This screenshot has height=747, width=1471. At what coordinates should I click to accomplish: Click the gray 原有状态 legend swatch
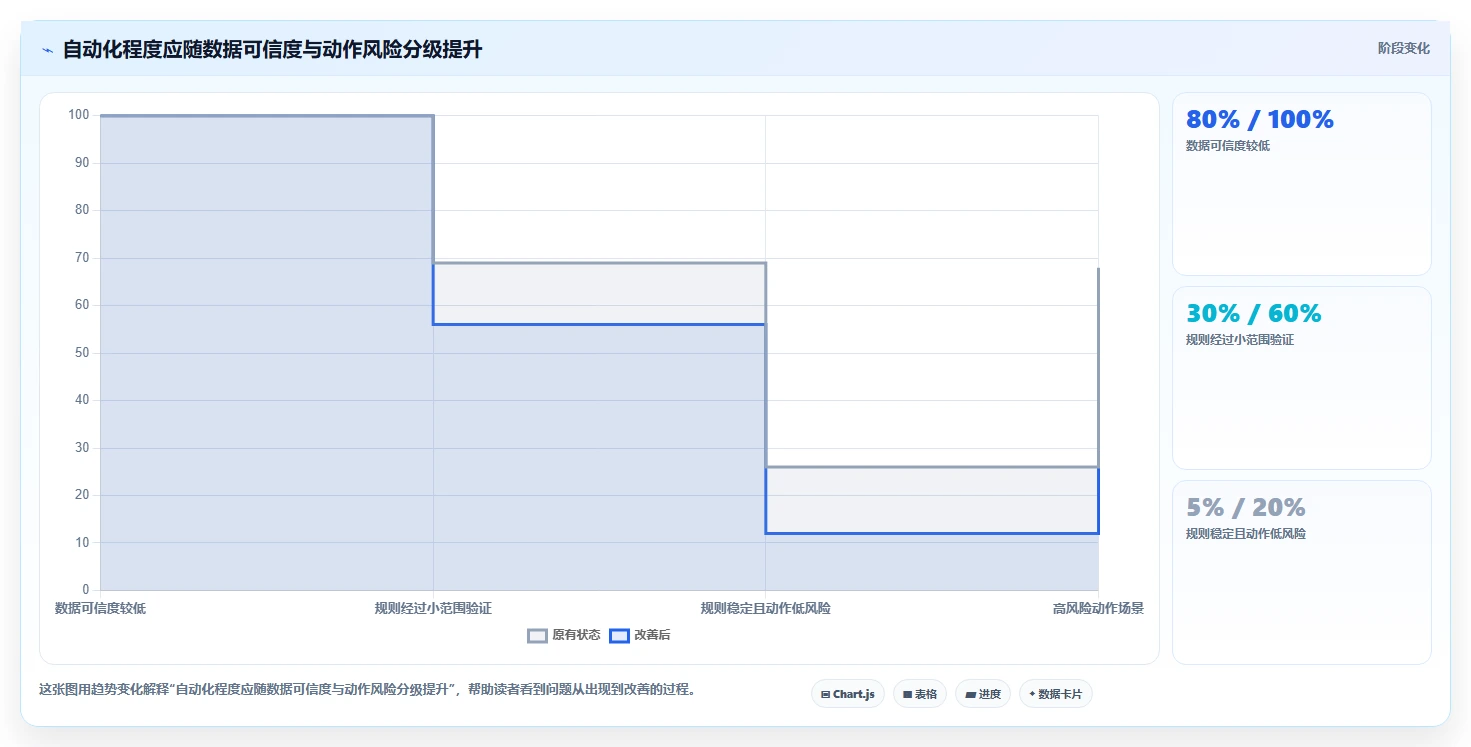coord(537,635)
